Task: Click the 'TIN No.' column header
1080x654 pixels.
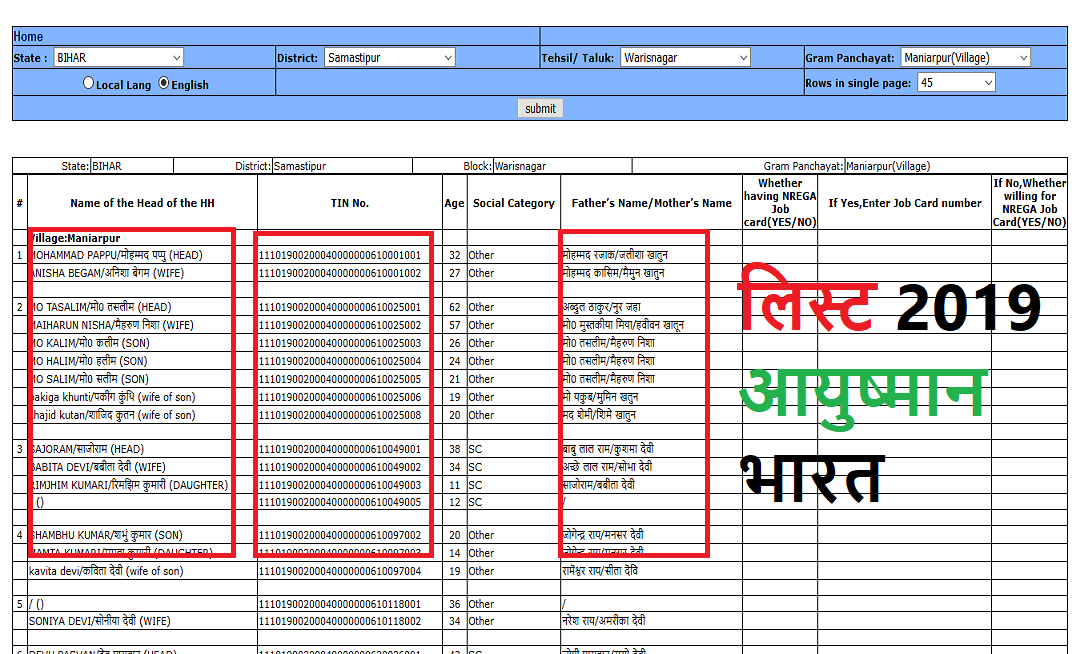Action: tap(350, 203)
